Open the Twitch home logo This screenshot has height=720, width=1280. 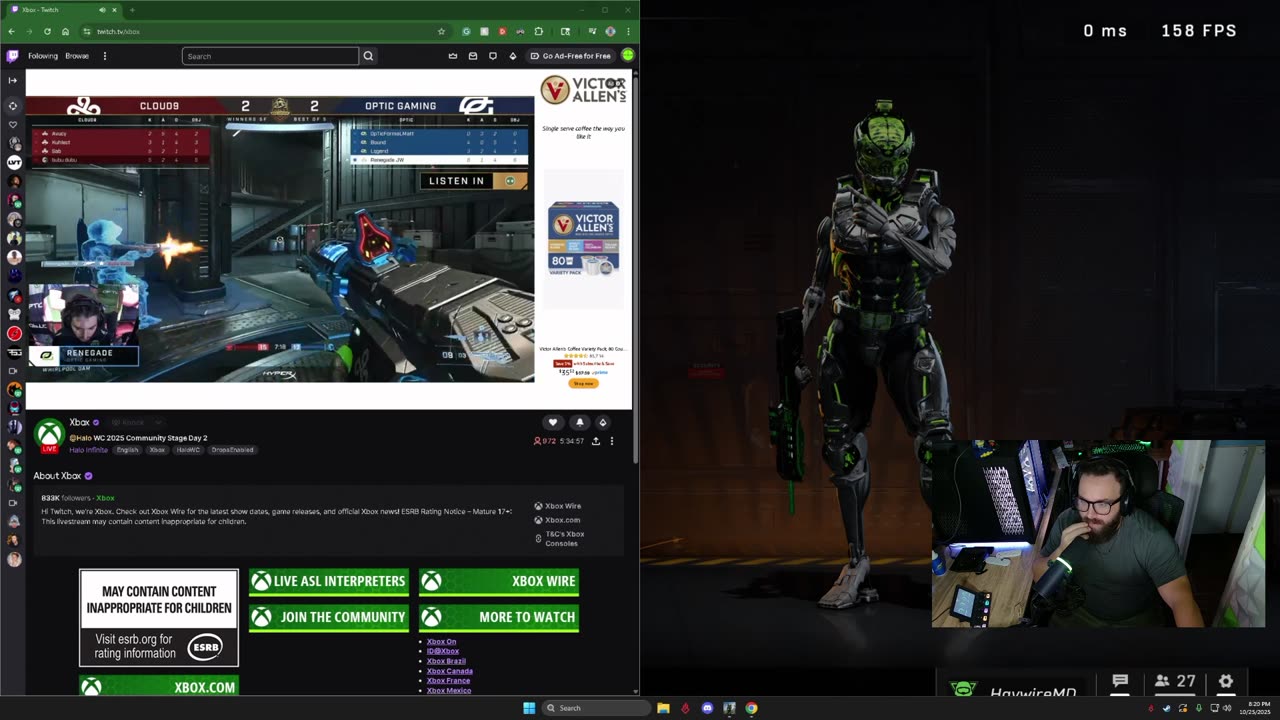coord(12,56)
